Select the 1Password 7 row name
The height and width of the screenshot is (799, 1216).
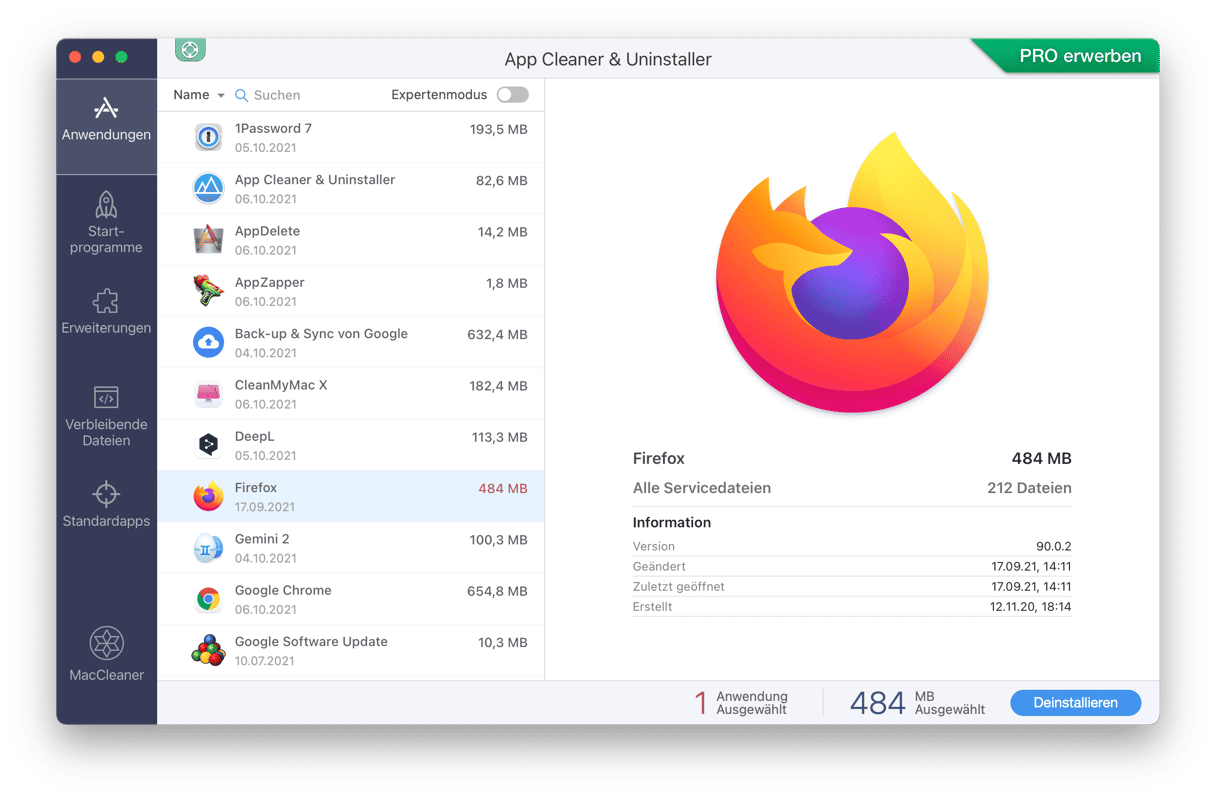click(x=273, y=128)
